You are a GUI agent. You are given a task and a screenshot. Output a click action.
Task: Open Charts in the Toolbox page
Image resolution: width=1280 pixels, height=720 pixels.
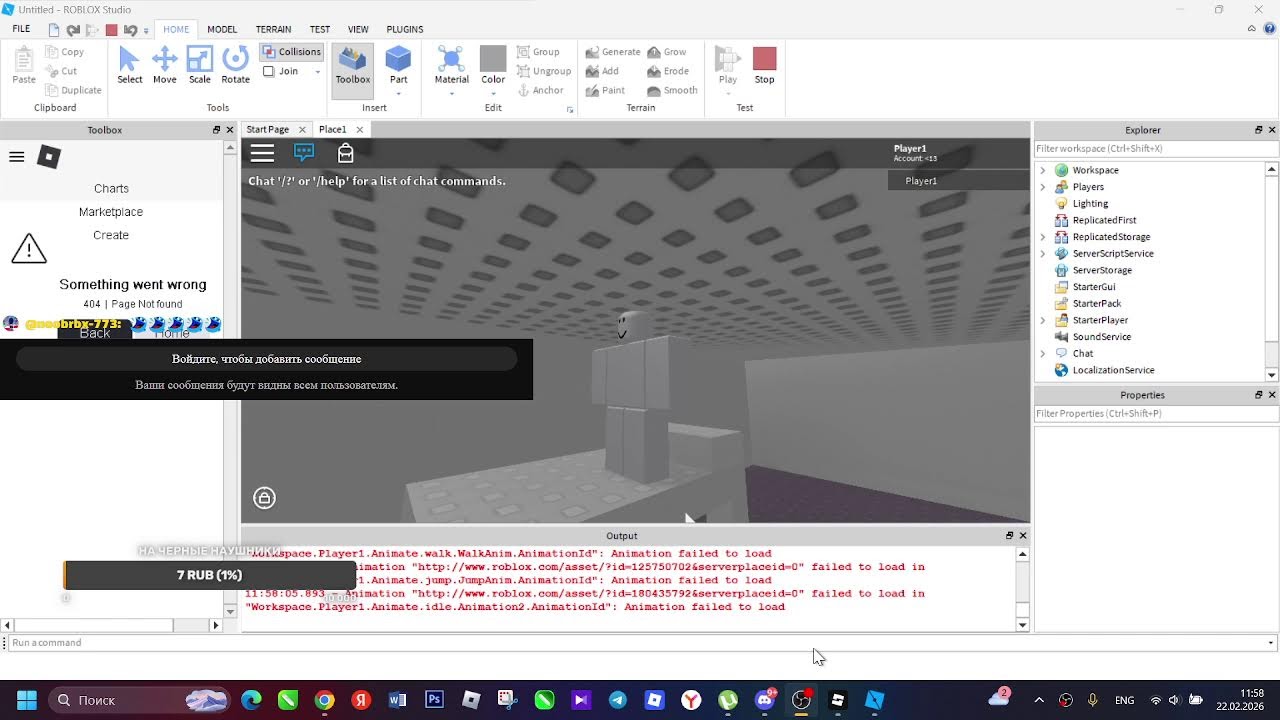point(111,188)
